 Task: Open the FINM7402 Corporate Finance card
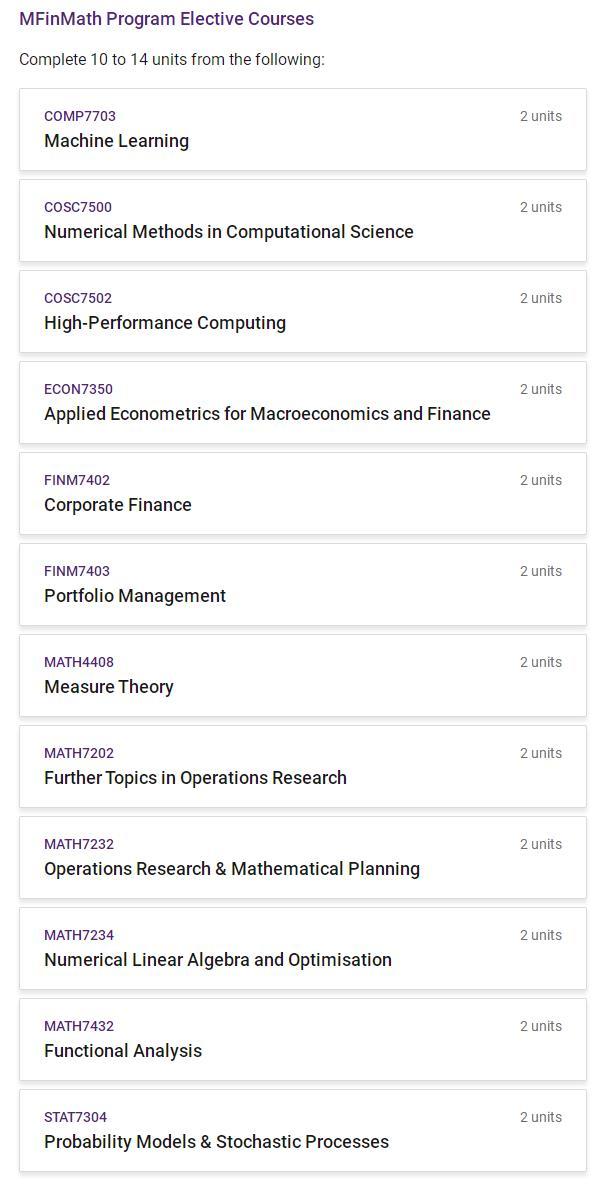pyautogui.click(x=302, y=493)
